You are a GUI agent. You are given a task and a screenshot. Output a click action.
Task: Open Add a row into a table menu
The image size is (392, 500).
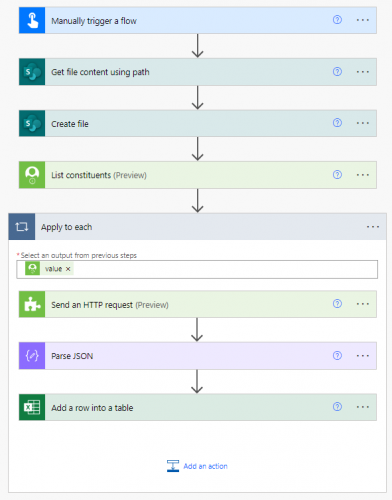[x=363, y=407]
